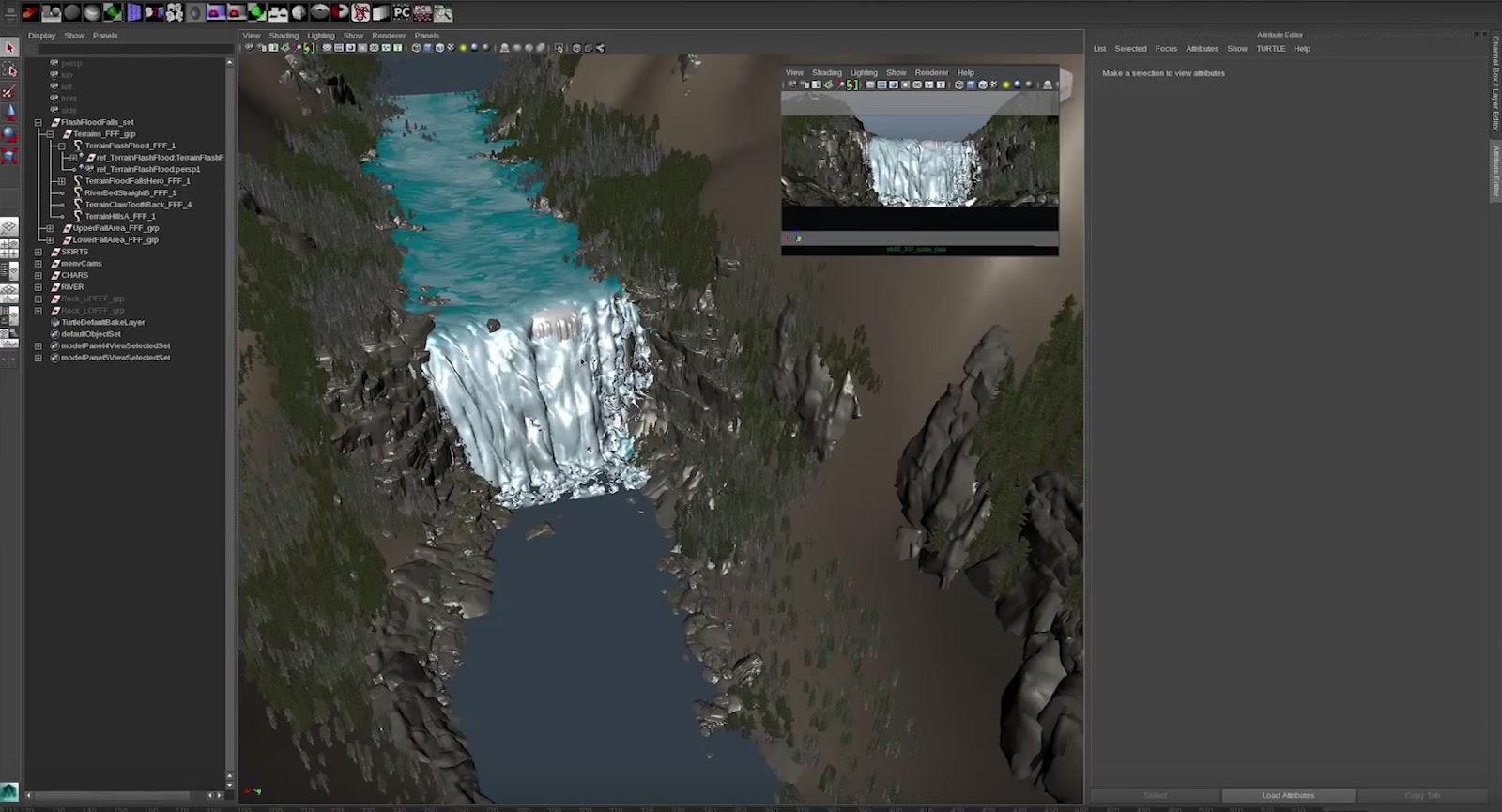Expand TerrainFloodFallsHero_FFF_1 node

coord(62,181)
